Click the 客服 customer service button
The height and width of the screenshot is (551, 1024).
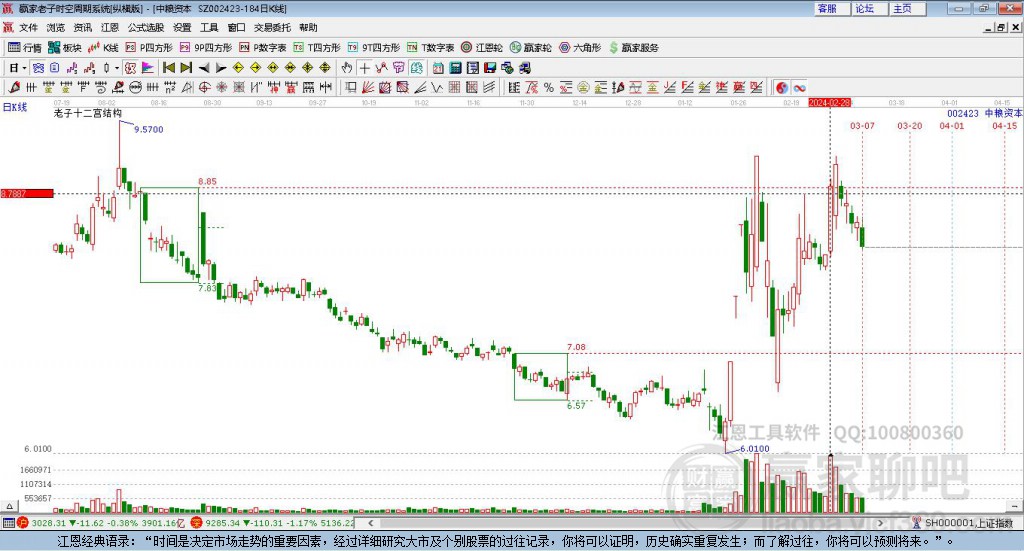[832, 8]
